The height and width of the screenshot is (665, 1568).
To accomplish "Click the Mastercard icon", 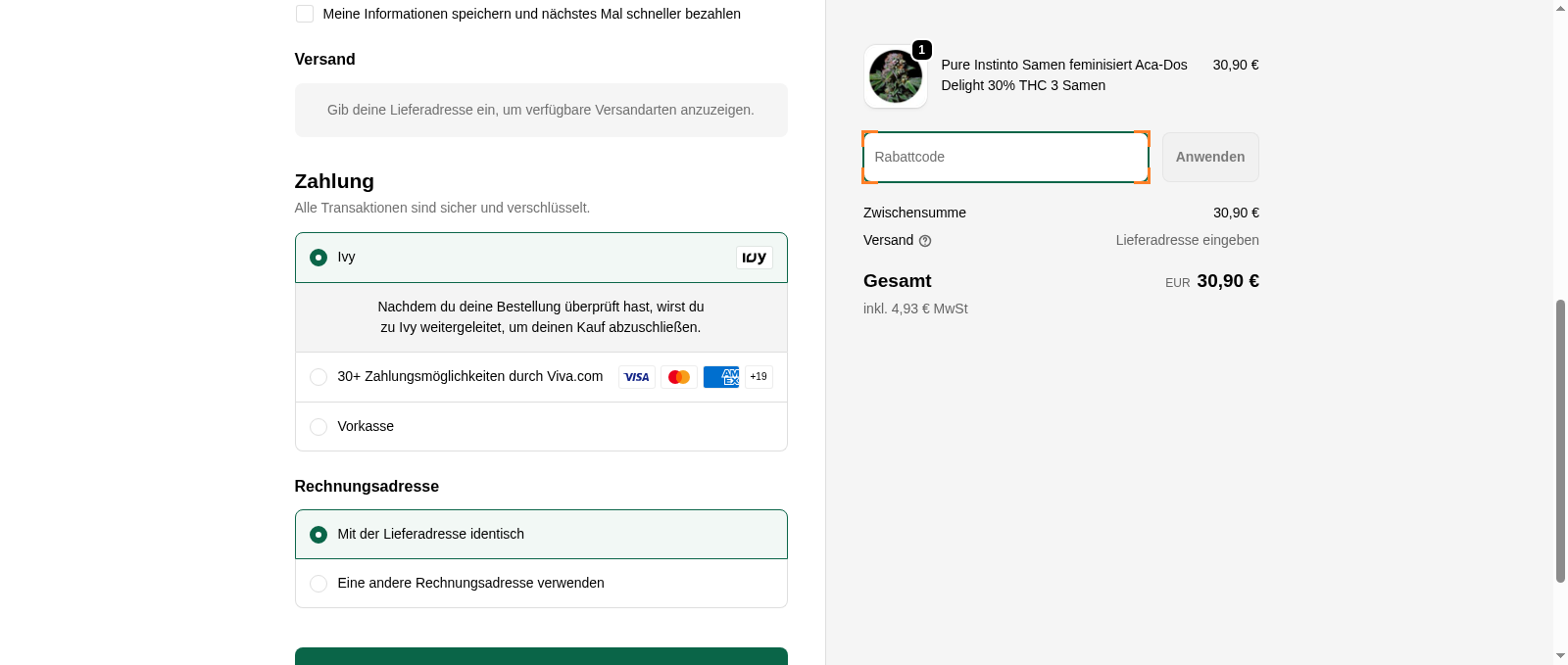I will tap(678, 376).
